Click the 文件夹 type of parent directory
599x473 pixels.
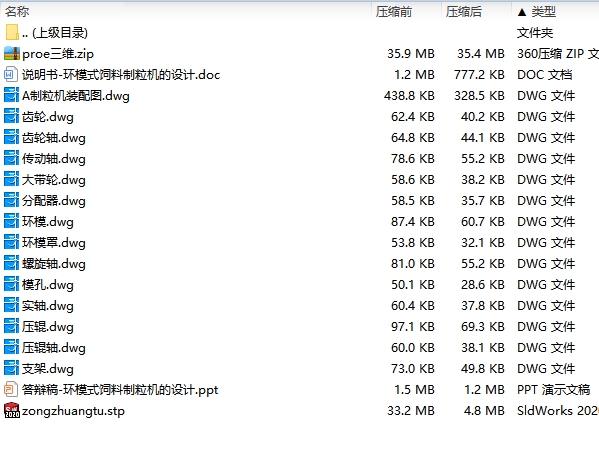coord(535,33)
